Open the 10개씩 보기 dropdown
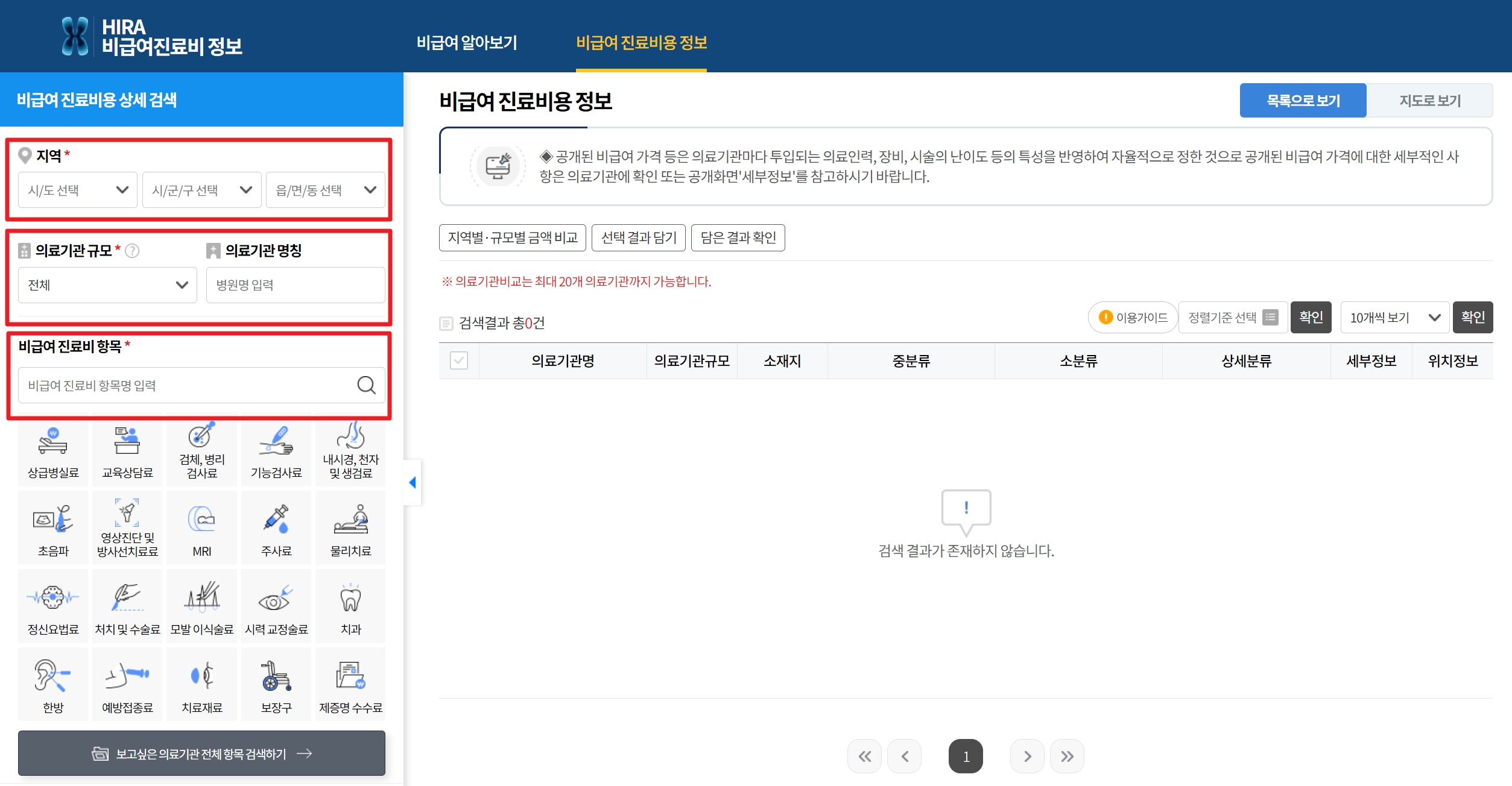Image resolution: width=1512 pixels, height=786 pixels. click(1394, 318)
